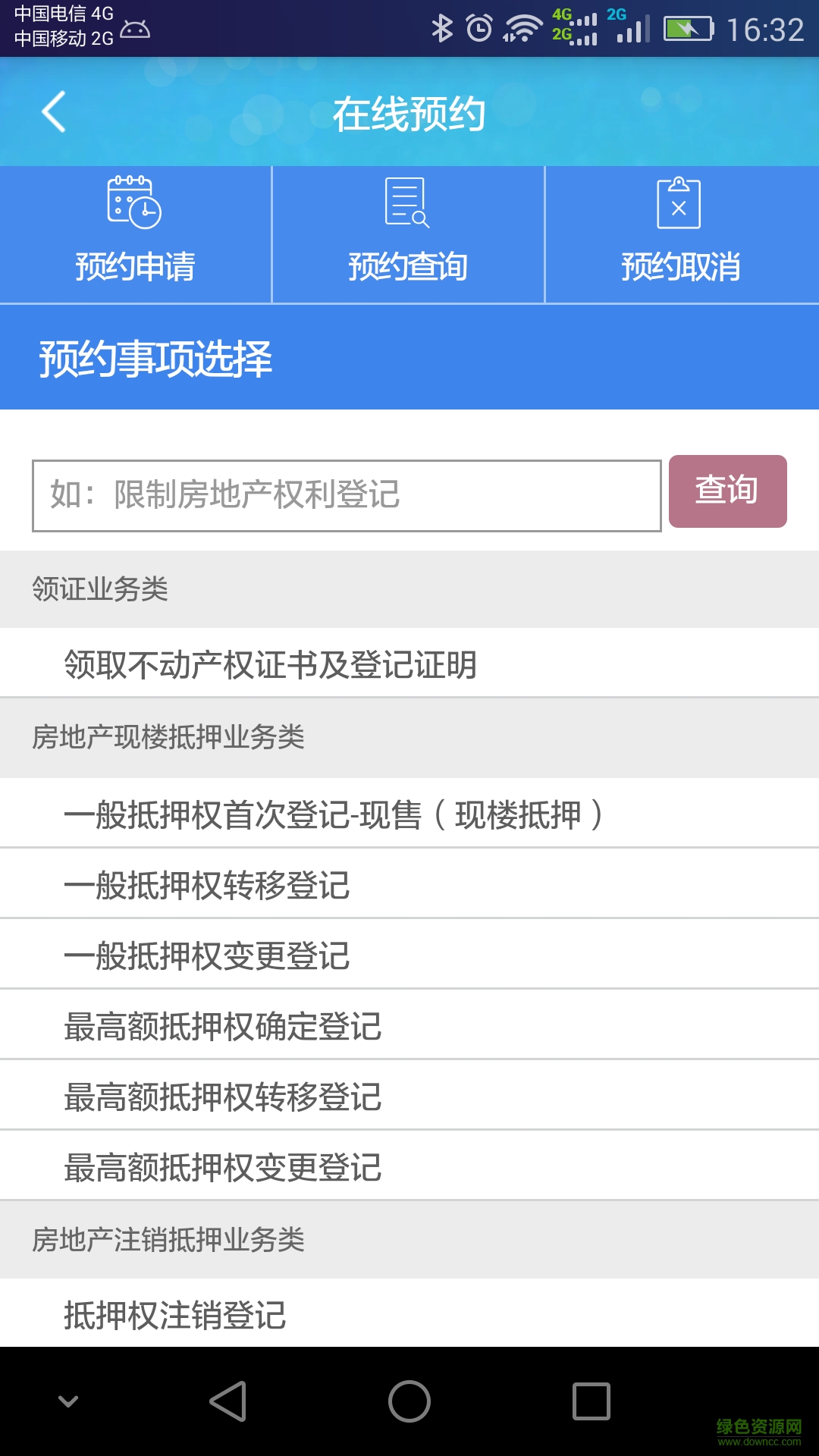Choose 最高额抵押权转移登记 item
The image size is (819, 1456).
click(223, 1097)
